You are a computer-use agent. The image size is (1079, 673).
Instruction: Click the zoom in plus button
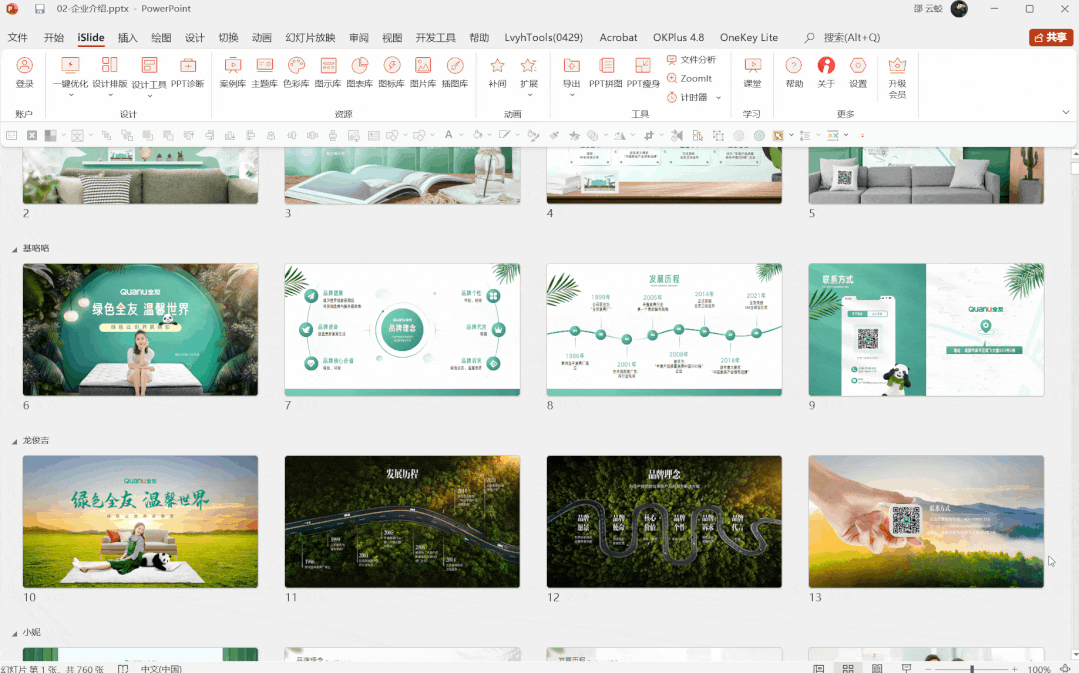click(x=1014, y=668)
